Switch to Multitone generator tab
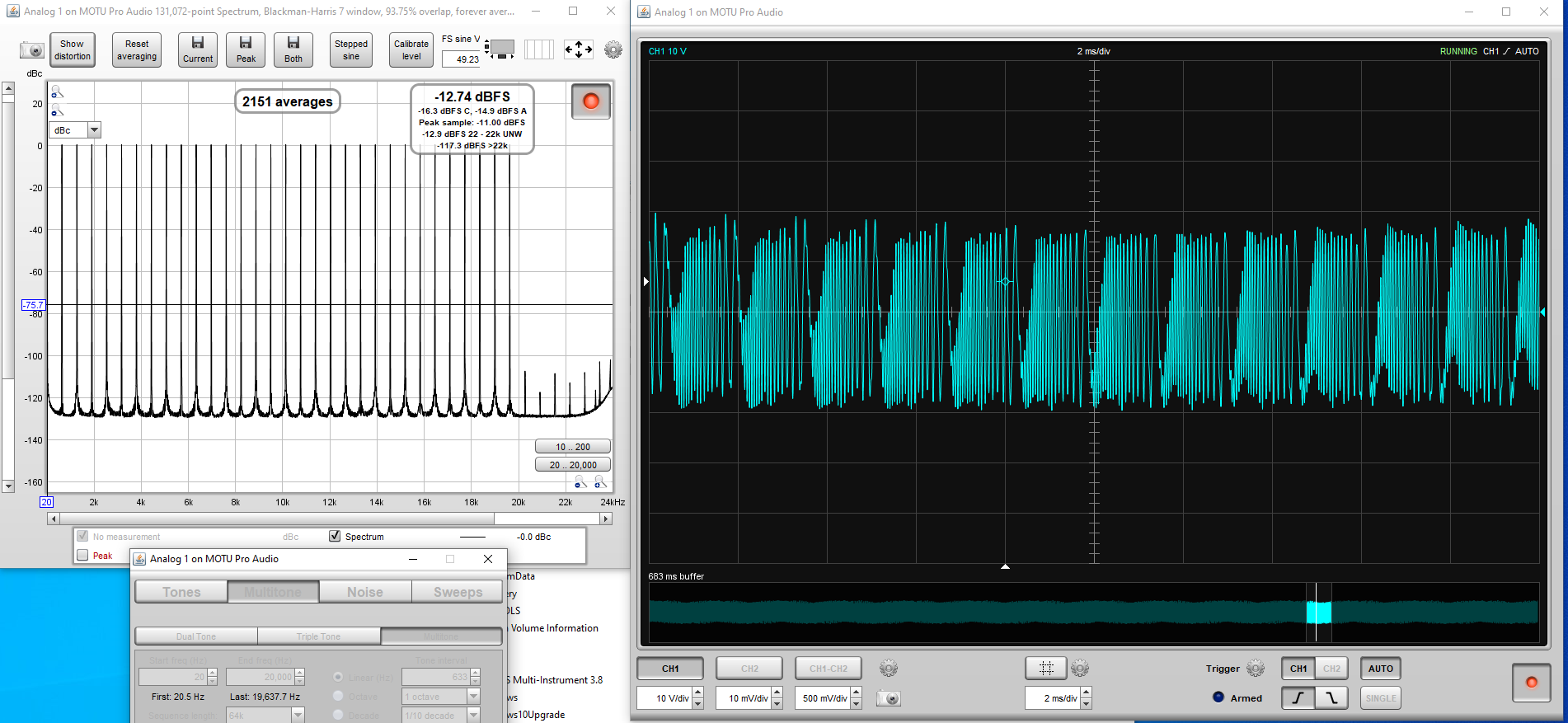The width and height of the screenshot is (1568, 723). [x=273, y=592]
